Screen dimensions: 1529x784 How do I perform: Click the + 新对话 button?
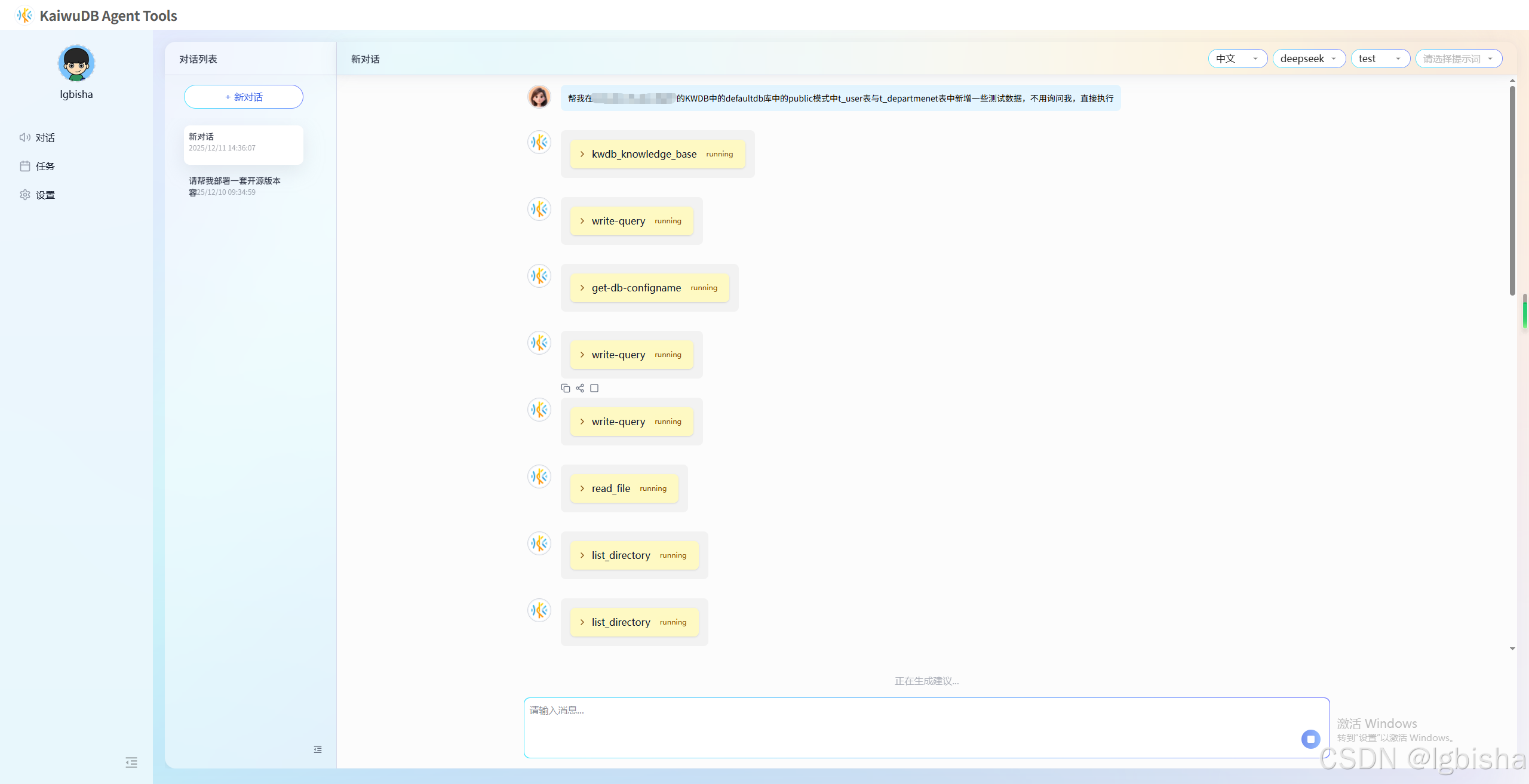[244, 97]
